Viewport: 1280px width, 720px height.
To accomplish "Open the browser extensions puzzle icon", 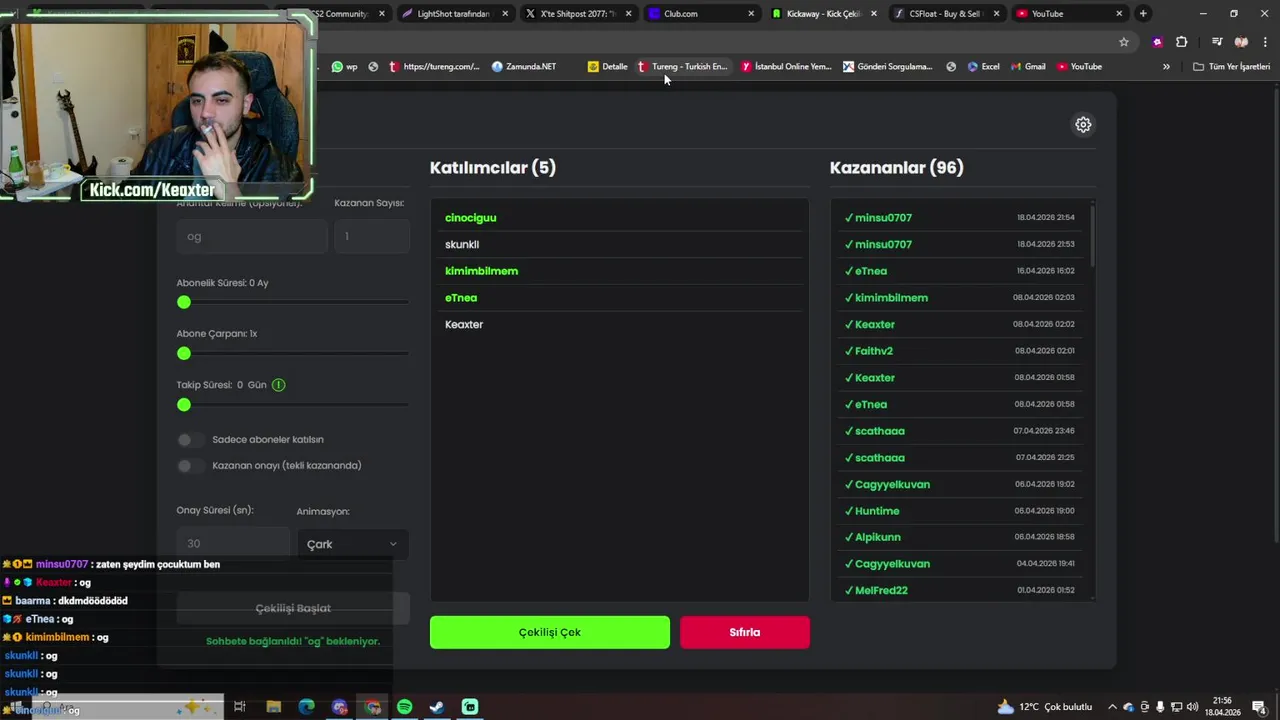I will click(x=1181, y=42).
